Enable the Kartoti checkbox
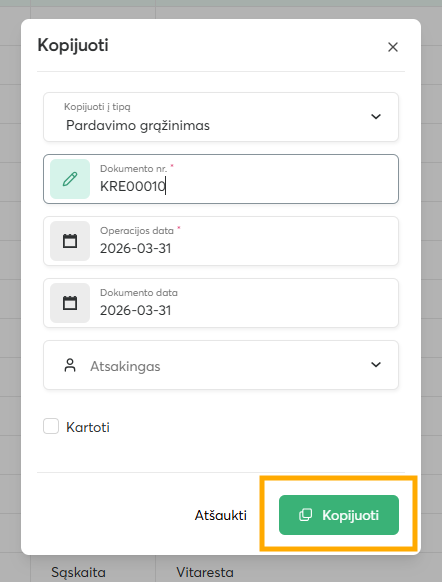The width and height of the screenshot is (442, 582). [51, 426]
